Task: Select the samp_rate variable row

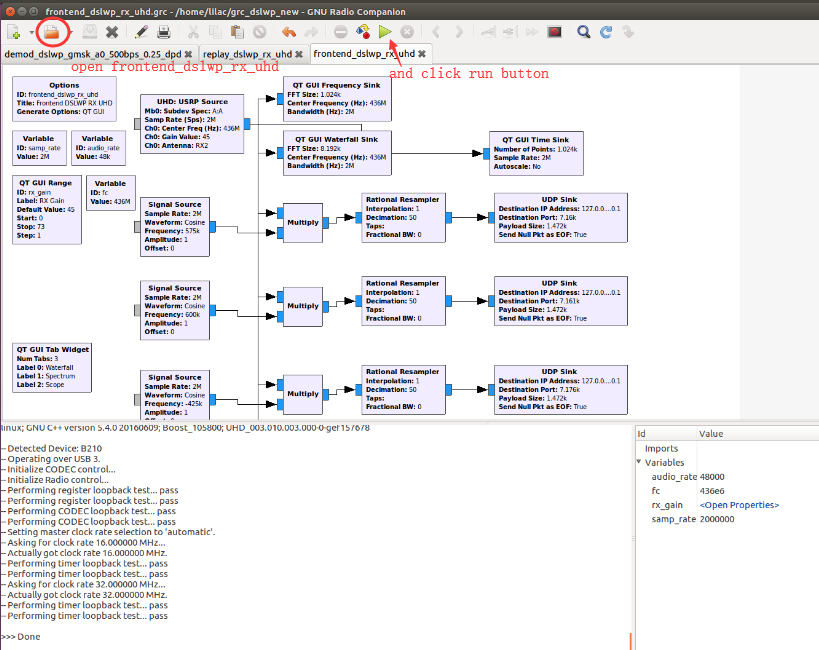Action: click(727, 519)
